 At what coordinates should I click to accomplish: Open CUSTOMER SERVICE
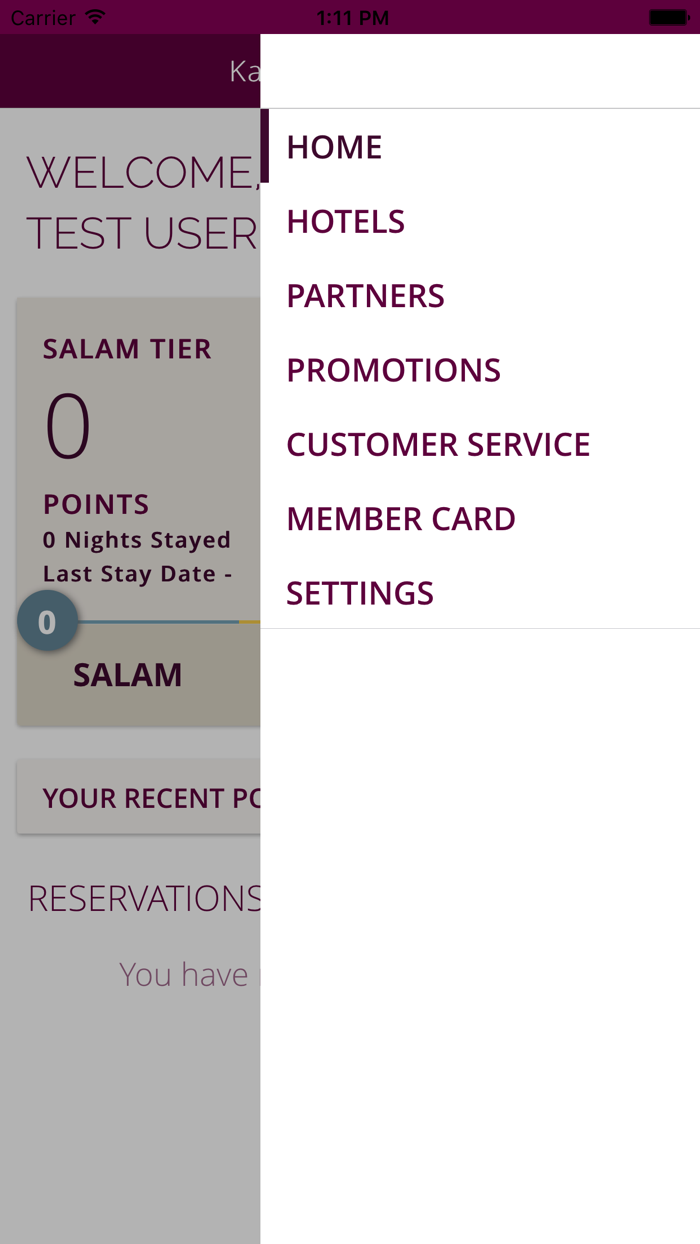tap(438, 444)
